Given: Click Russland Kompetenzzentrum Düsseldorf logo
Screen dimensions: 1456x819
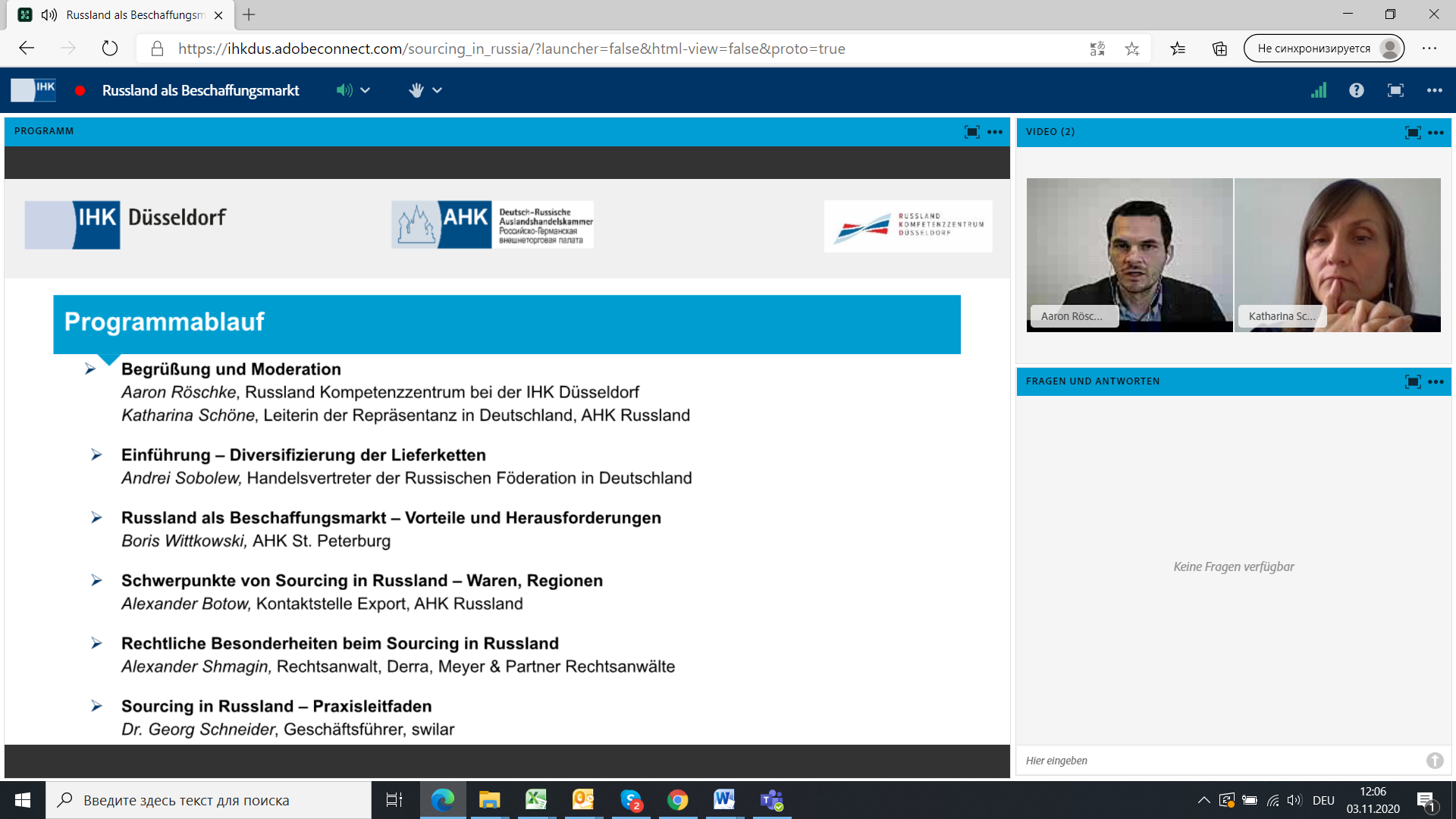Looking at the screenshot, I should click(x=908, y=226).
